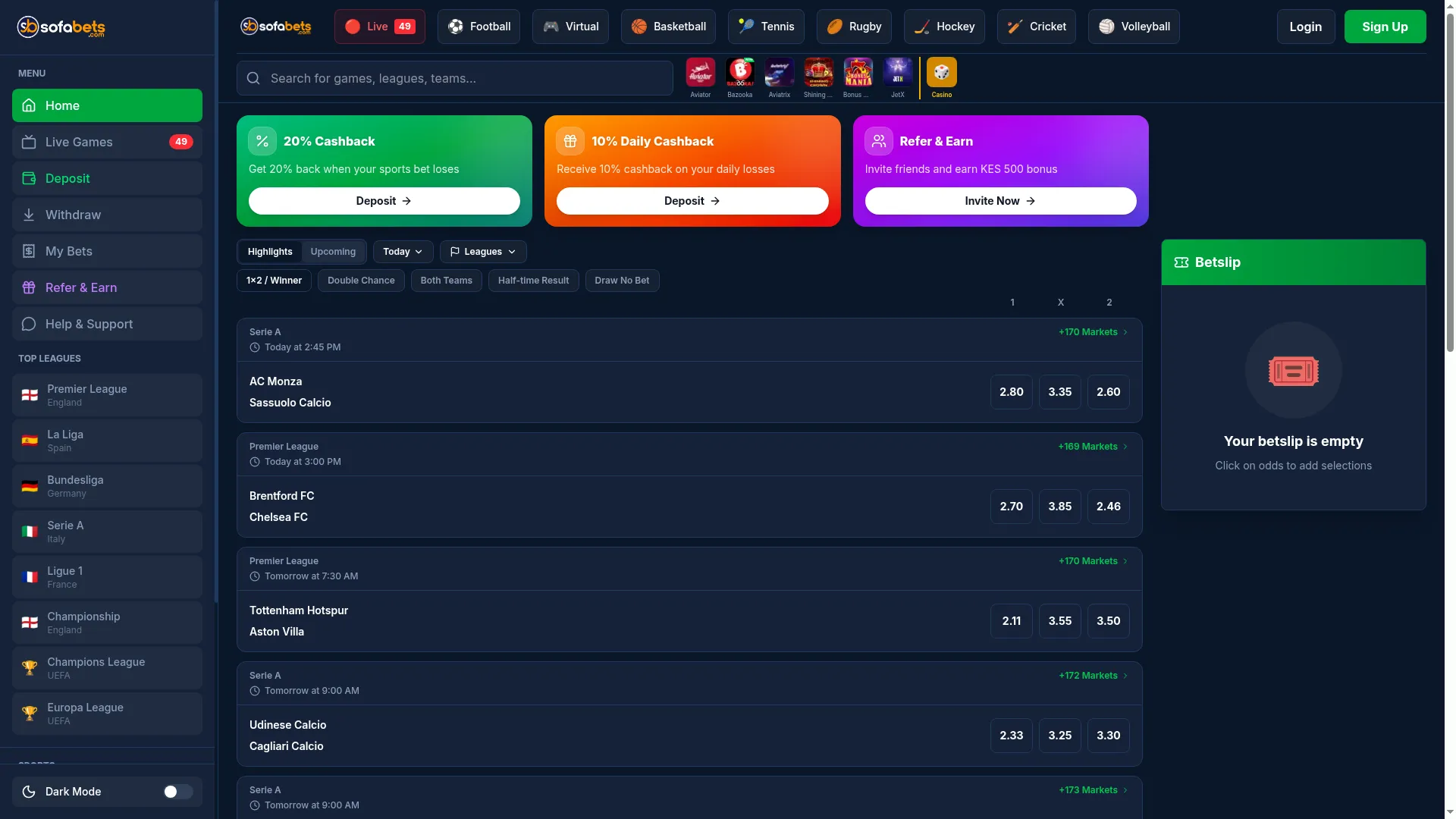Click the sofabets logo in top bar

pyautogui.click(x=276, y=27)
